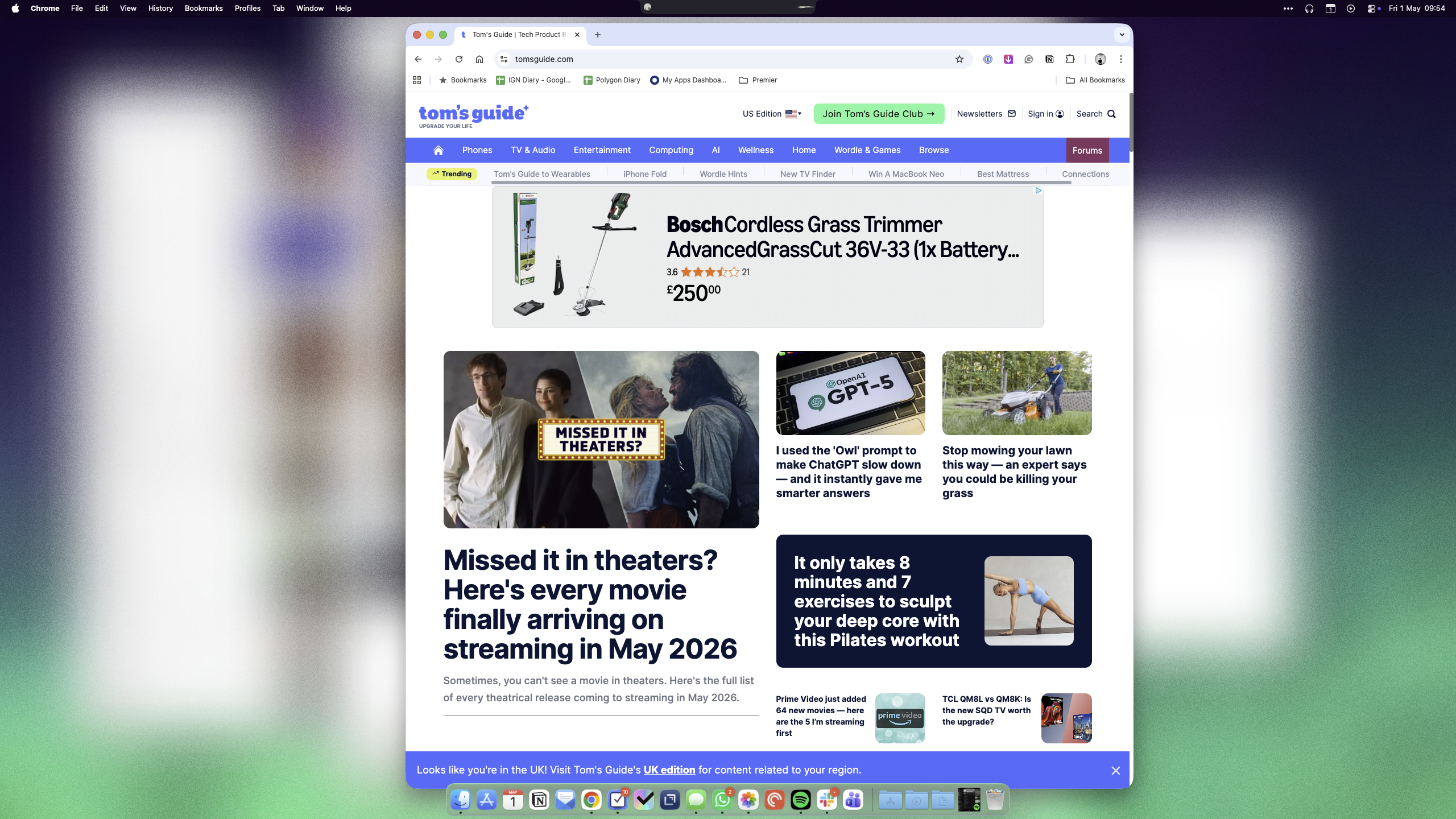Open Chrome's three-dot menu
1456x819 pixels.
[1121, 59]
